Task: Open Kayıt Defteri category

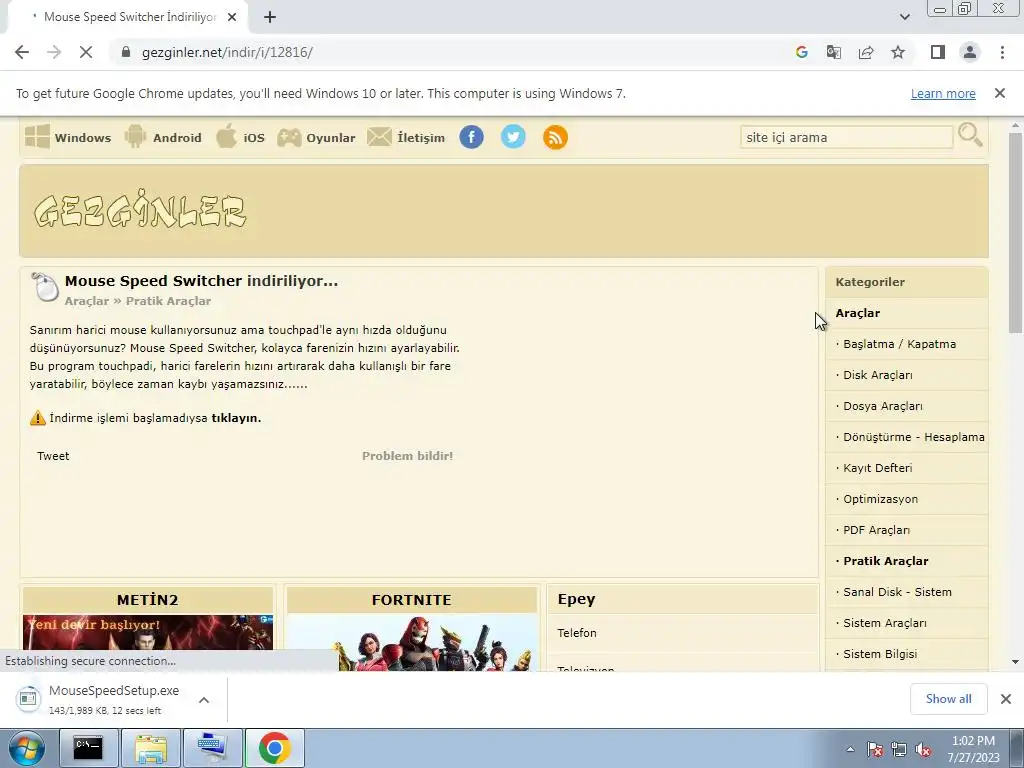Action: pos(878,468)
